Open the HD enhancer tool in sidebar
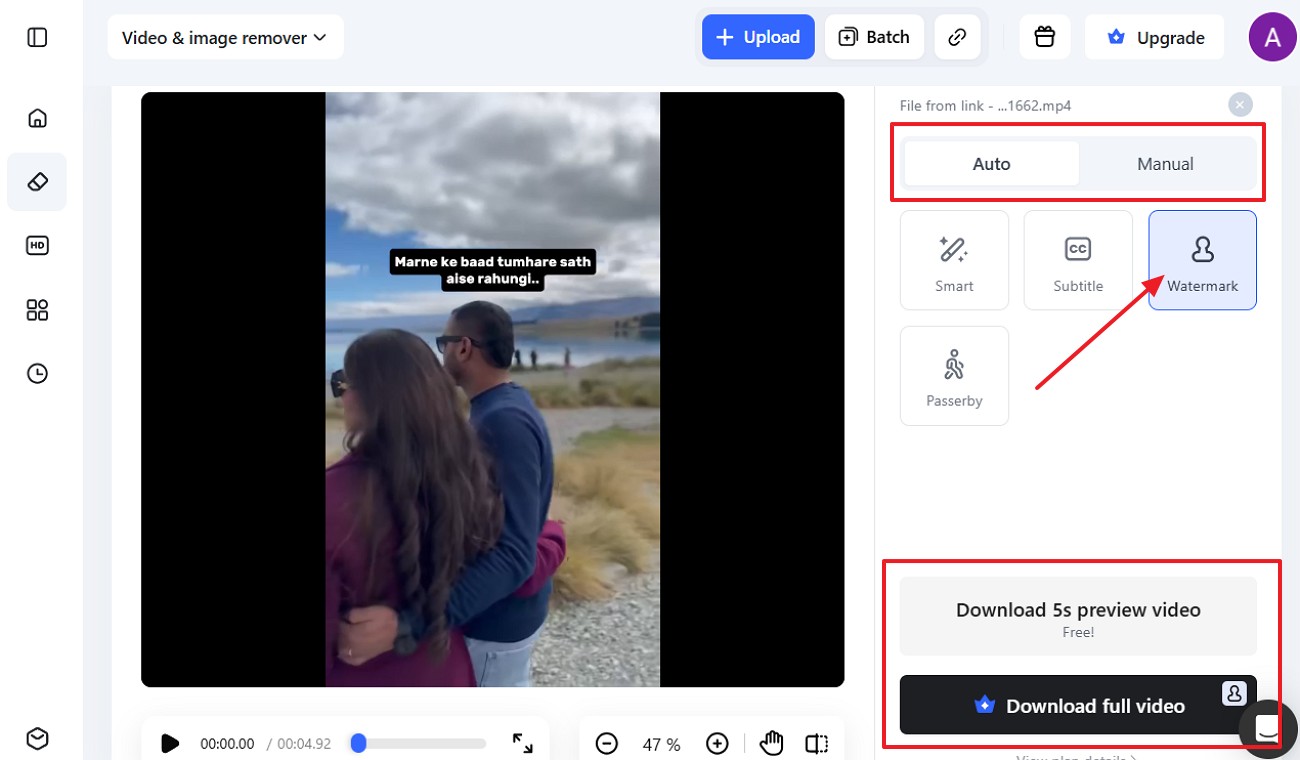1300x760 pixels. click(x=37, y=246)
